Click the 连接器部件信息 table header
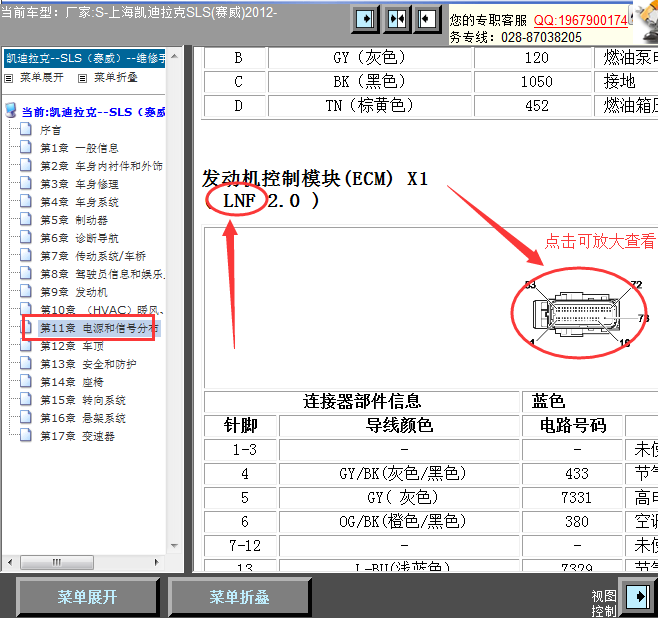Viewport: 658px width, 618px height. click(x=362, y=402)
